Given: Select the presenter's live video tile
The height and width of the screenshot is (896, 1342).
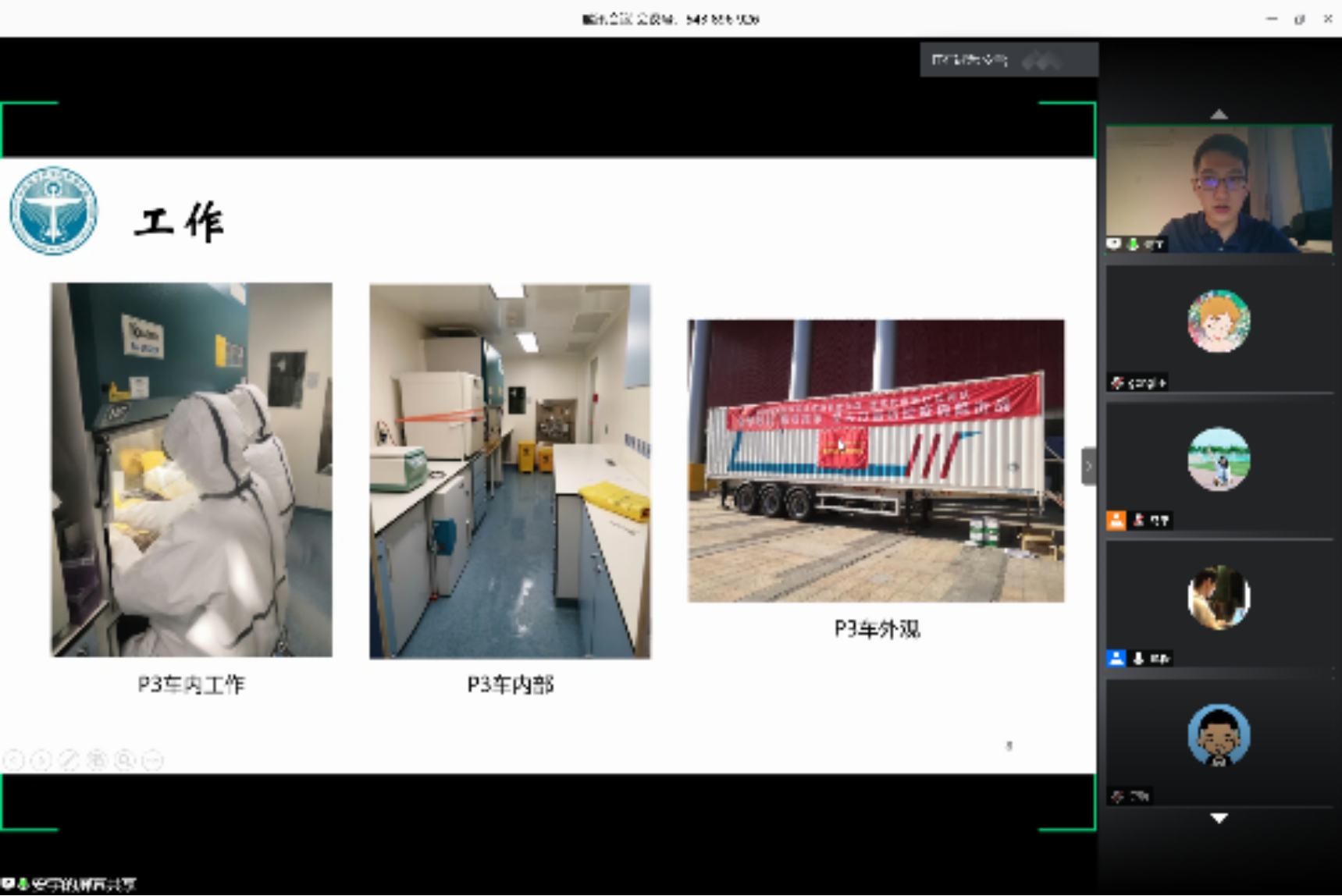Looking at the screenshot, I should 1219,189.
